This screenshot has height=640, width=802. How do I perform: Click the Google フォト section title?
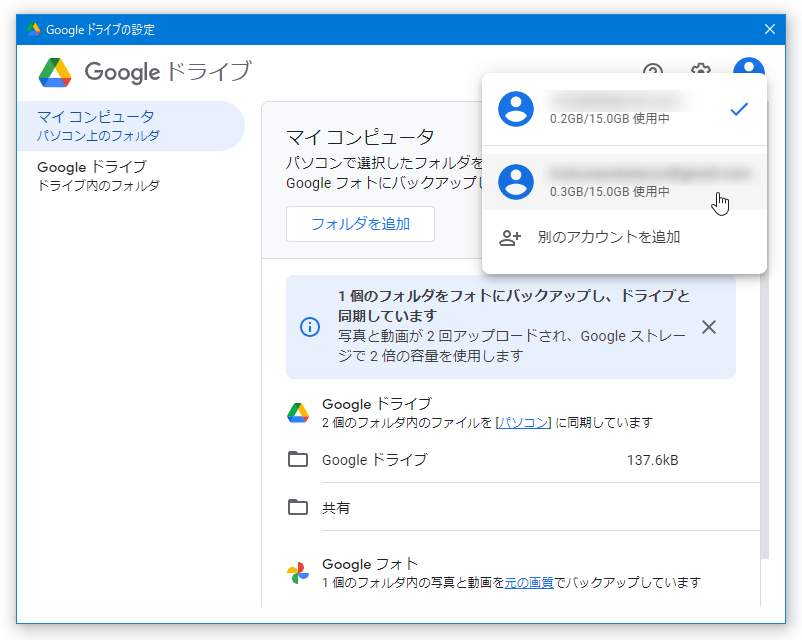click(370, 564)
